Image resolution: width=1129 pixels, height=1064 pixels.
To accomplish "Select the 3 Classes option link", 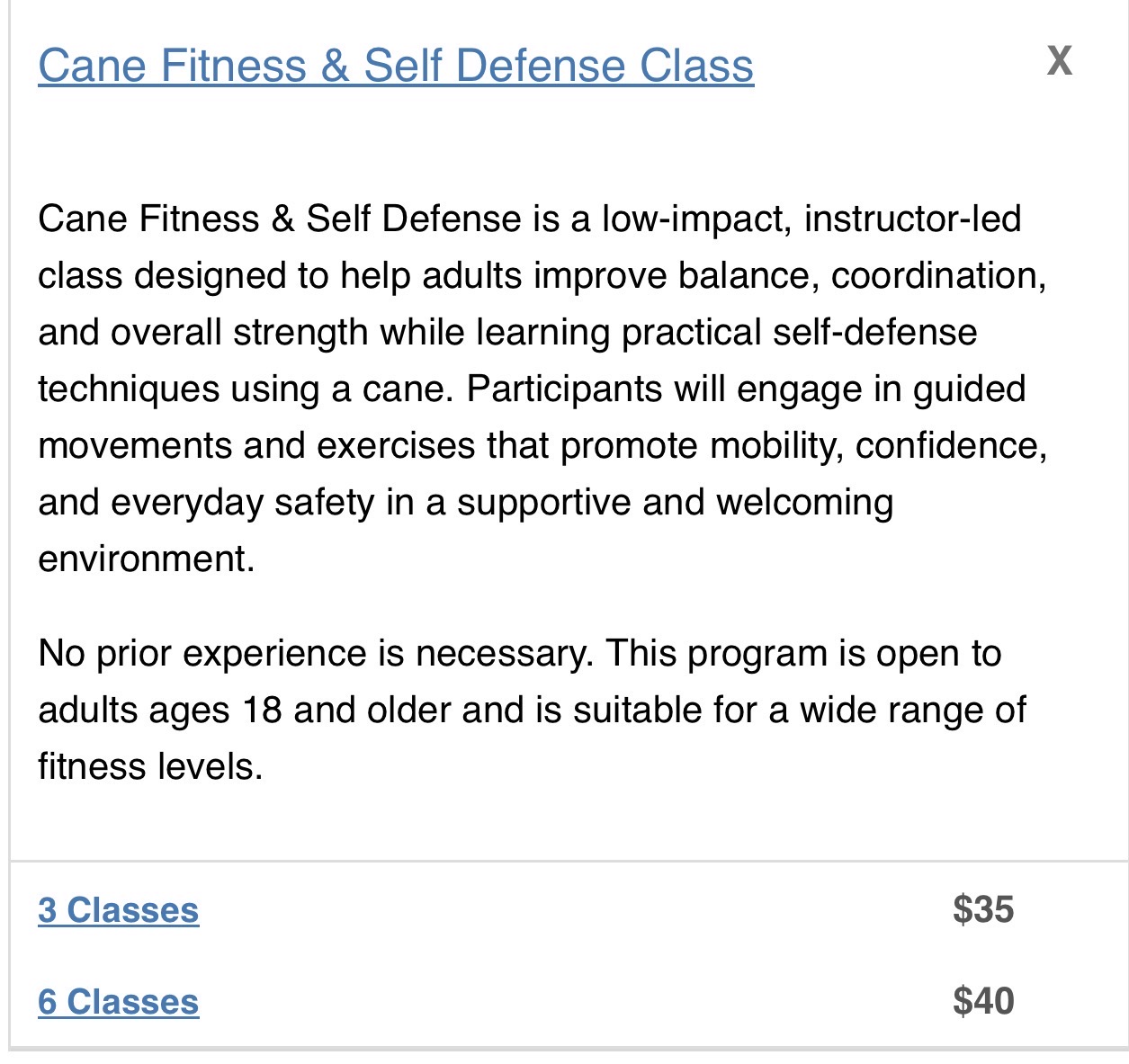I will click(x=118, y=910).
